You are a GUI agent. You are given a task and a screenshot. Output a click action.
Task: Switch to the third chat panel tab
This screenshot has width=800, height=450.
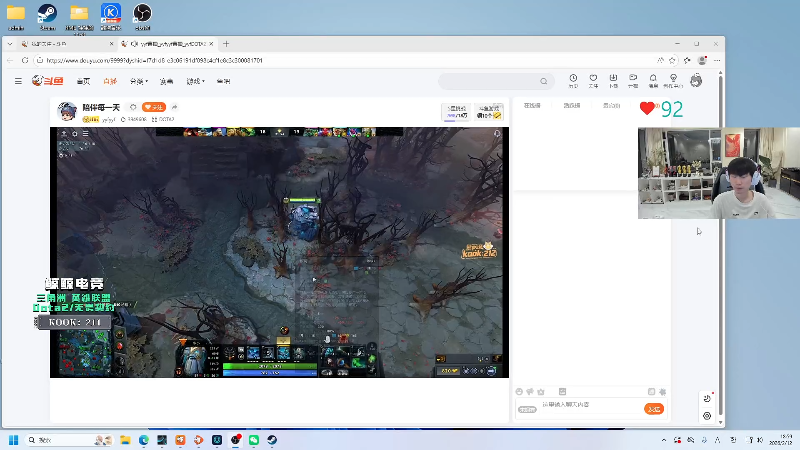611,106
